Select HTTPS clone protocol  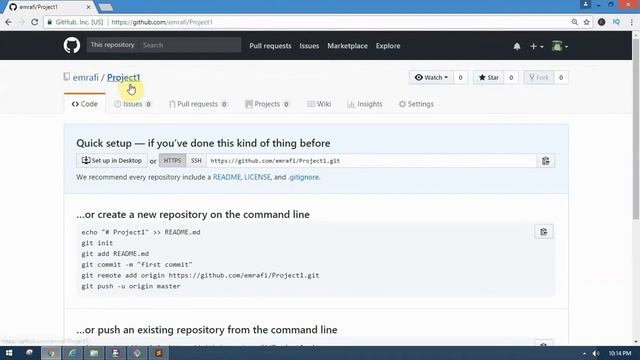pyautogui.click(x=172, y=160)
